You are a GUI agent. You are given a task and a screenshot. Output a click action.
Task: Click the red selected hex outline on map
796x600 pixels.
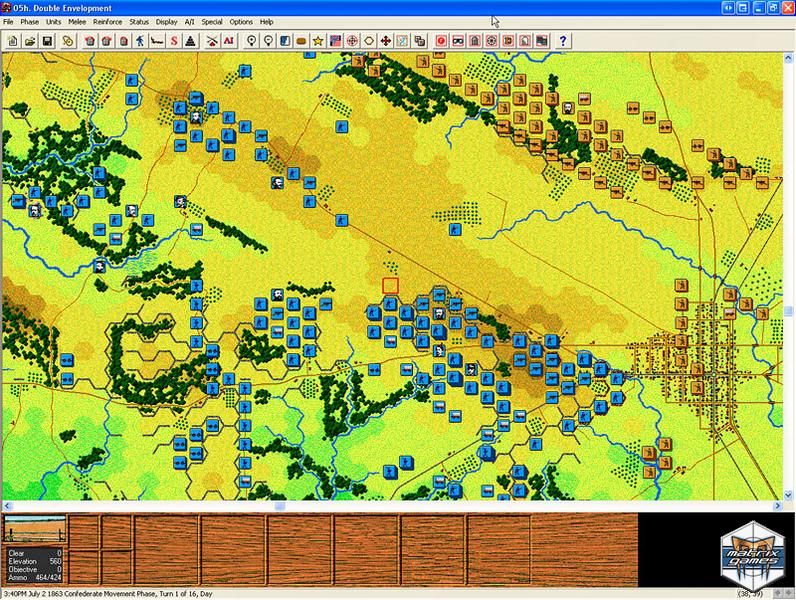[x=390, y=286]
